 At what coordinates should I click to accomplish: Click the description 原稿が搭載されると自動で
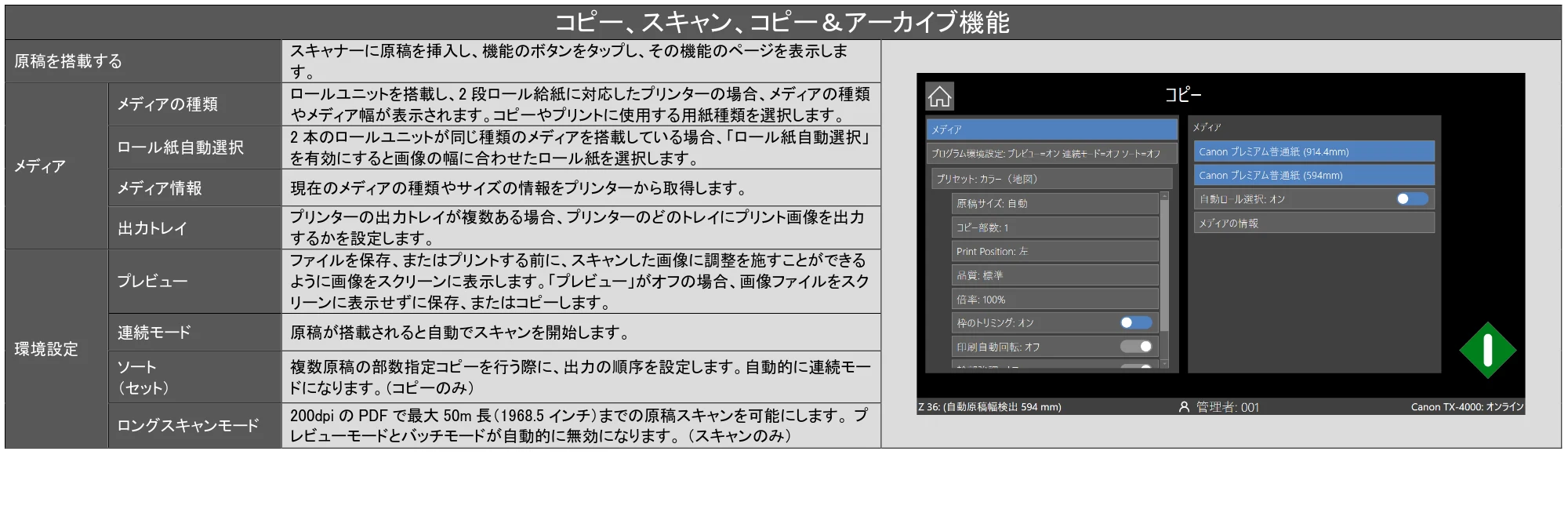click(x=581, y=333)
